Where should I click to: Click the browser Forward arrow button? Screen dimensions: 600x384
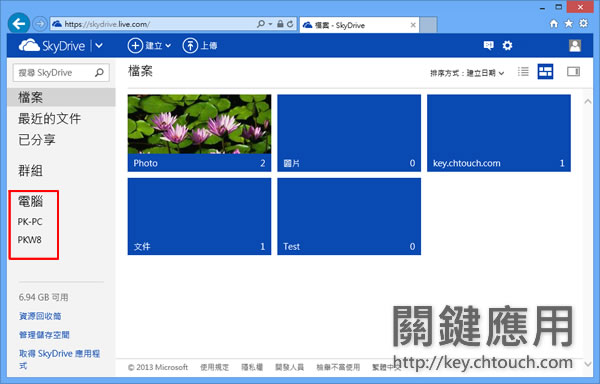pyautogui.click(x=39, y=24)
